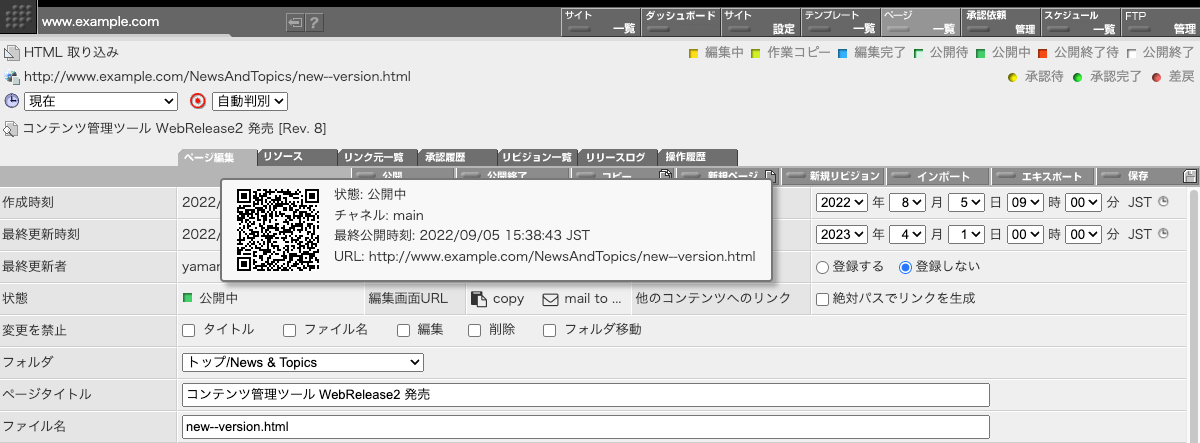Open the minute 00 dropdown on 2022 row
This screenshot has height=443, width=1200.
click(x=1084, y=202)
